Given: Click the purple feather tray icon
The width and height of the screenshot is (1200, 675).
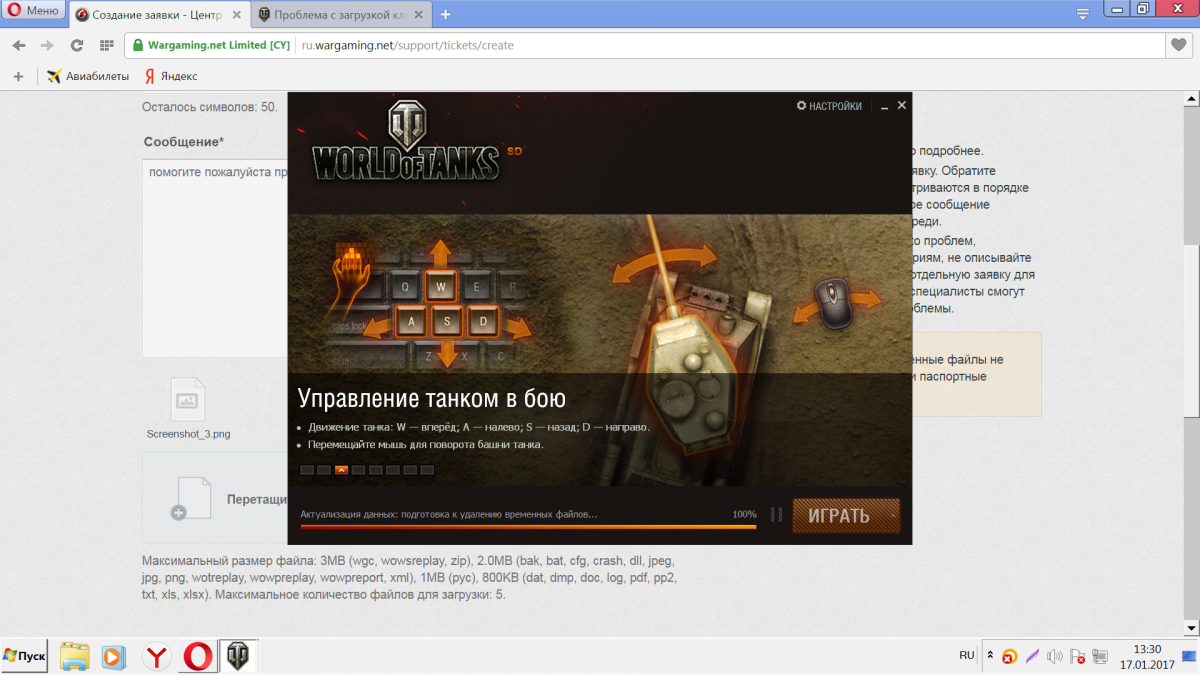Looking at the screenshot, I should 1032,657.
